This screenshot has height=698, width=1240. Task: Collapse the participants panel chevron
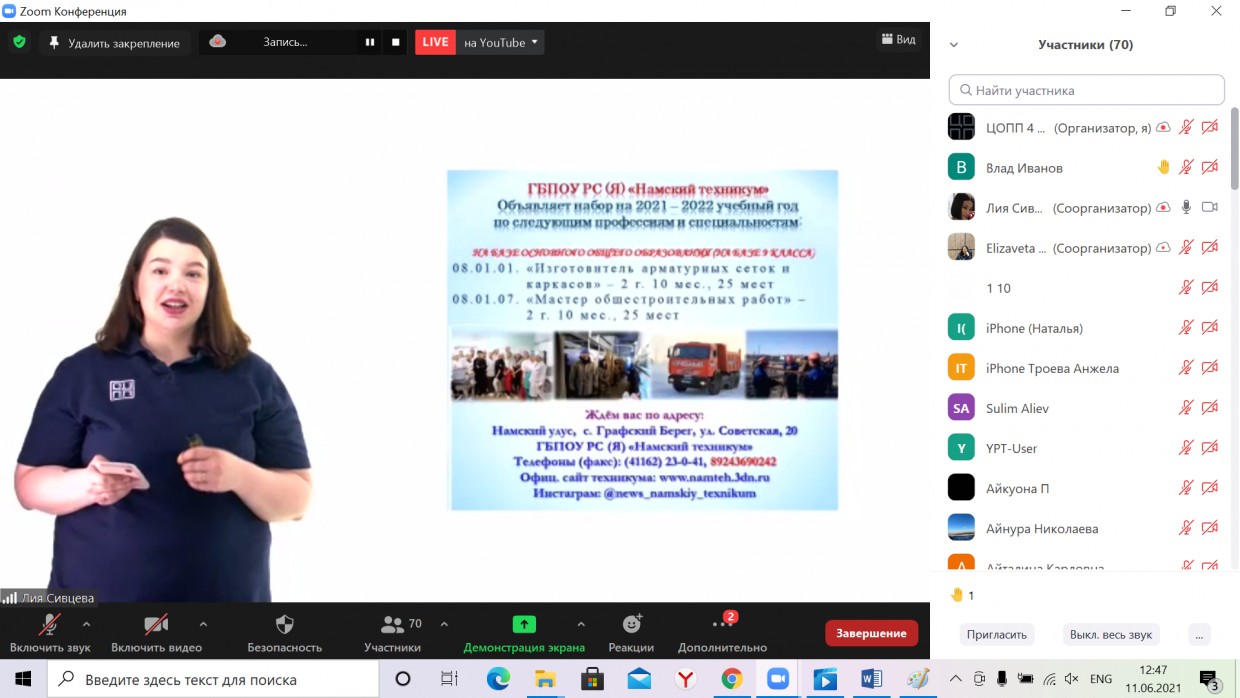click(954, 45)
